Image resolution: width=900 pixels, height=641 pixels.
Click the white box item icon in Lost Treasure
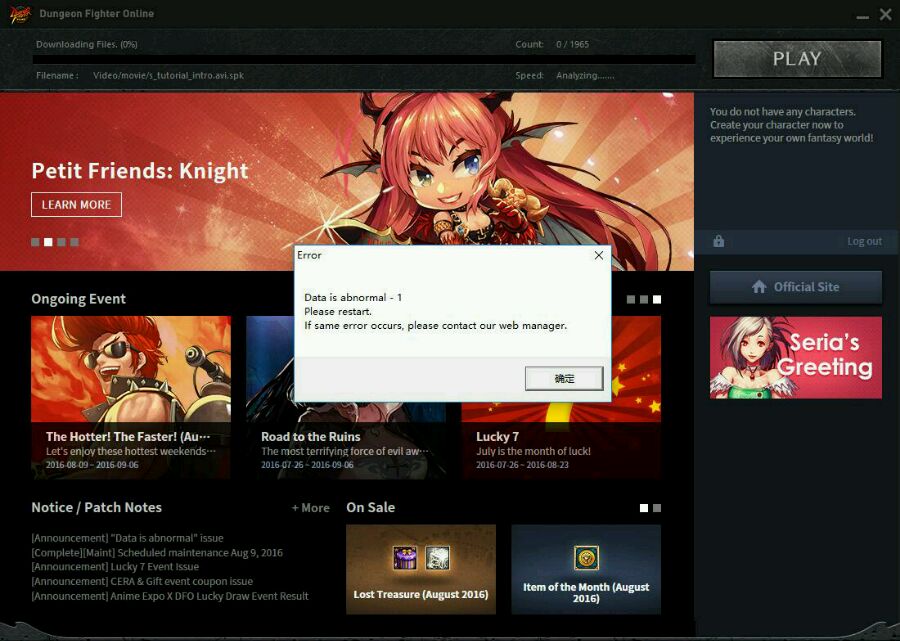437,558
